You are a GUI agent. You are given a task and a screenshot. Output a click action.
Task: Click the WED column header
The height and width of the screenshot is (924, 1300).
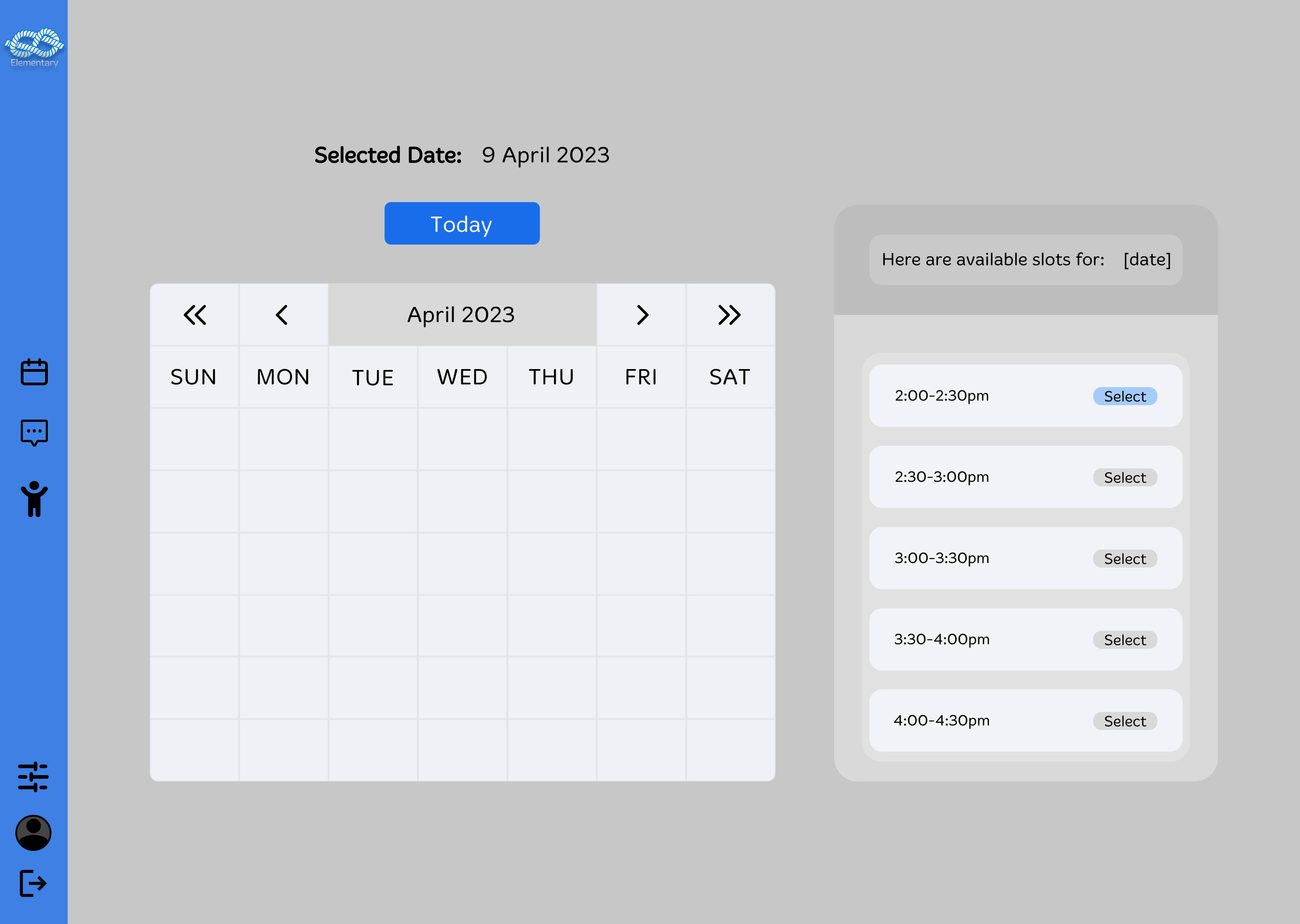462,377
